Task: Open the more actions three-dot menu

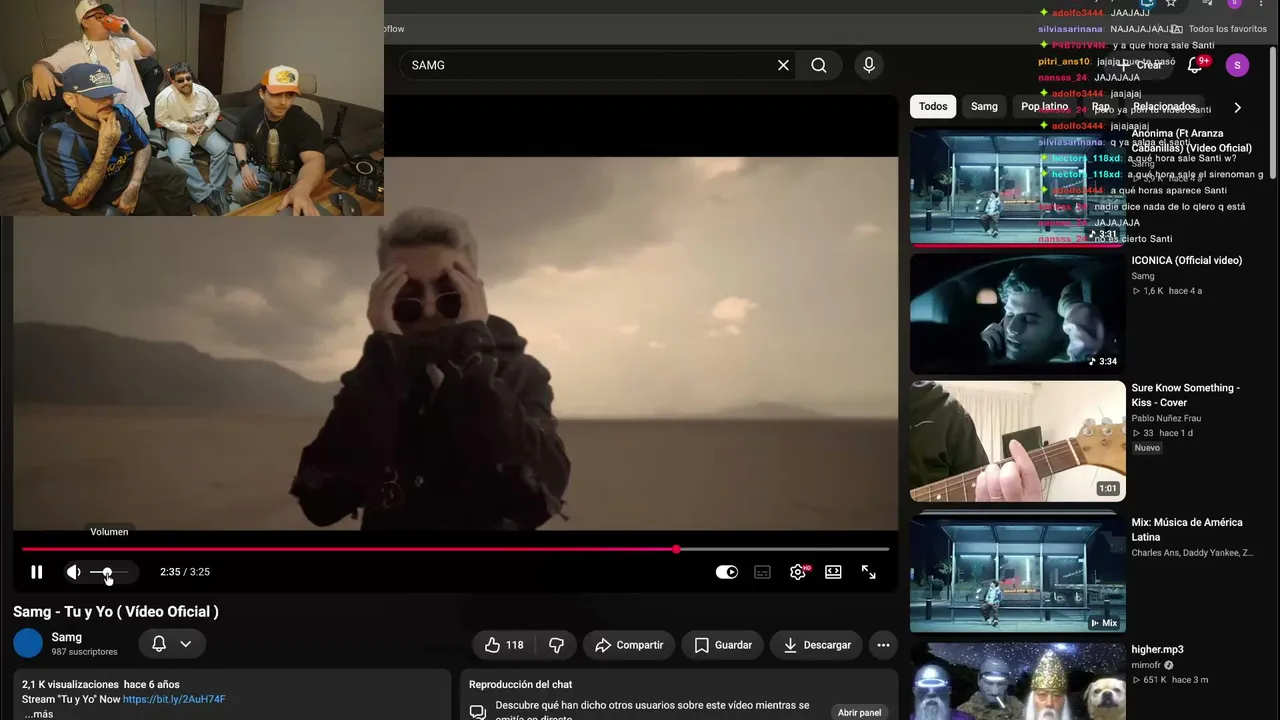Action: (883, 645)
